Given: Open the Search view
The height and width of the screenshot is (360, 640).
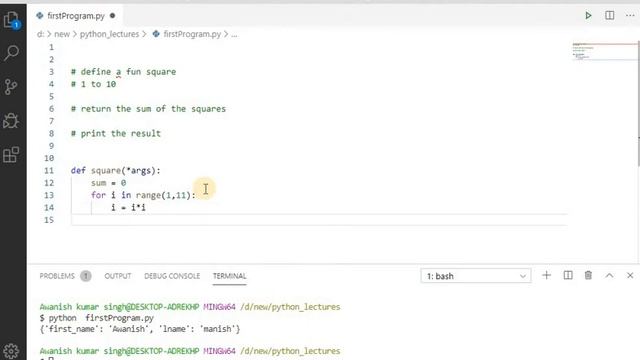Looking at the screenshot, I should [11, 53].
